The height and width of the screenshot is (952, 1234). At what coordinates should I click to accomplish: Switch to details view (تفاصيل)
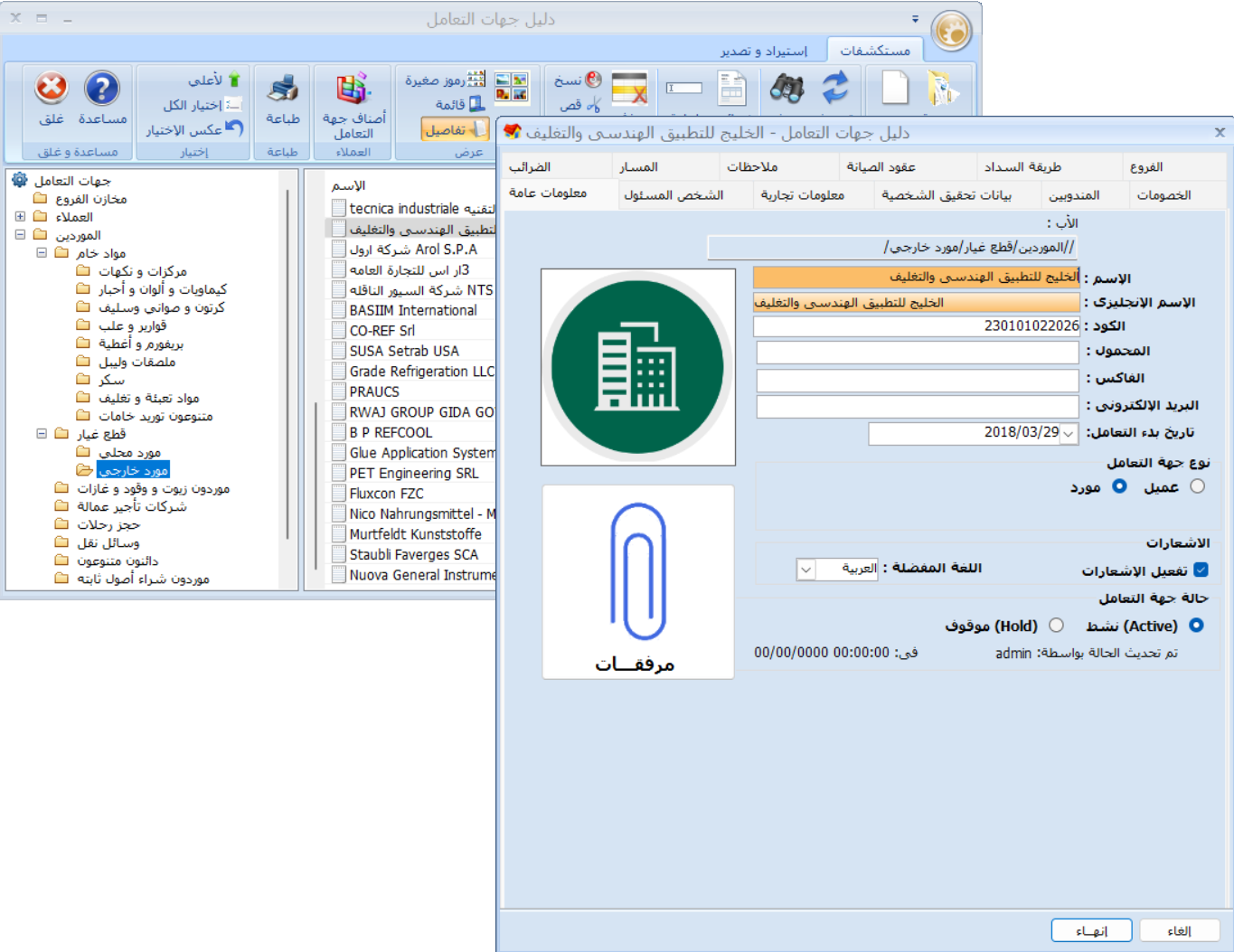click(x=455, y=129)
